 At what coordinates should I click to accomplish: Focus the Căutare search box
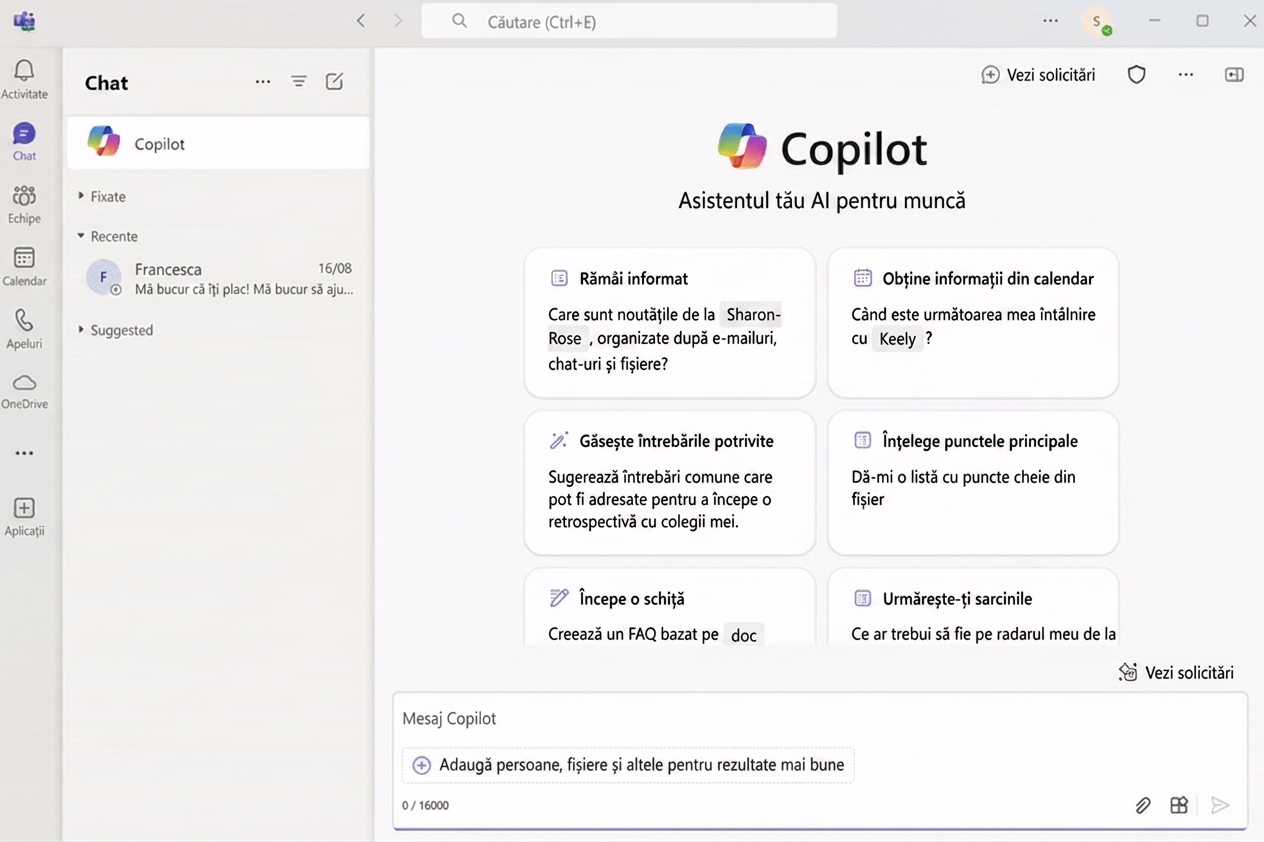[x=629, y=21]
